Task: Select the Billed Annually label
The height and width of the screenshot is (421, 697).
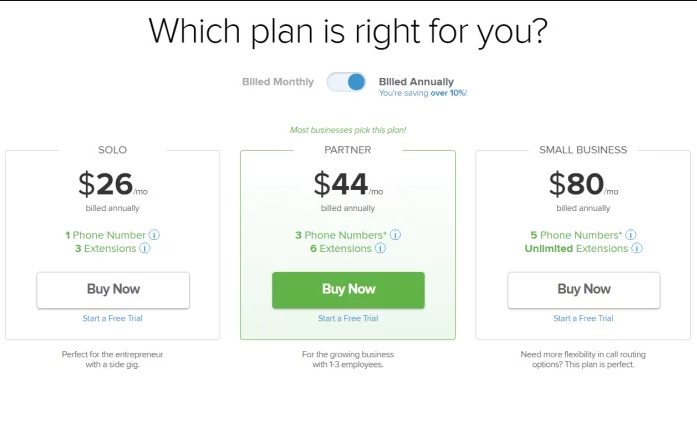Action: 416,82
